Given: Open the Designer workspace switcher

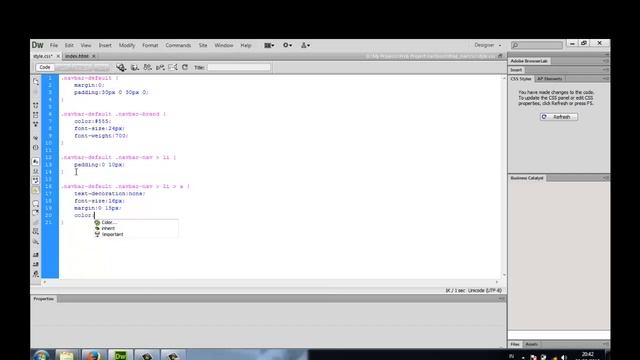Looking at the screenshot, I should click(x=488, y=45).
